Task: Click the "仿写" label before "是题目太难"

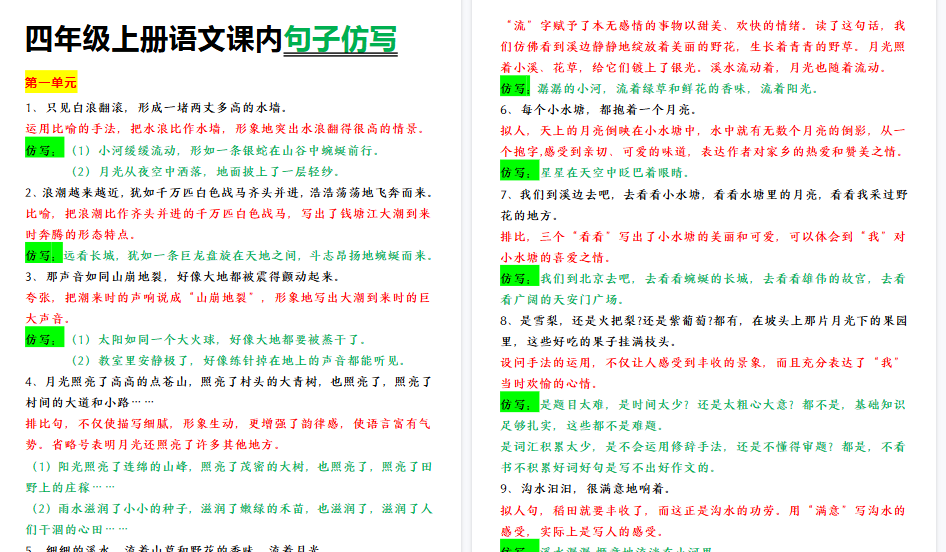Action: tap(519, 404)
